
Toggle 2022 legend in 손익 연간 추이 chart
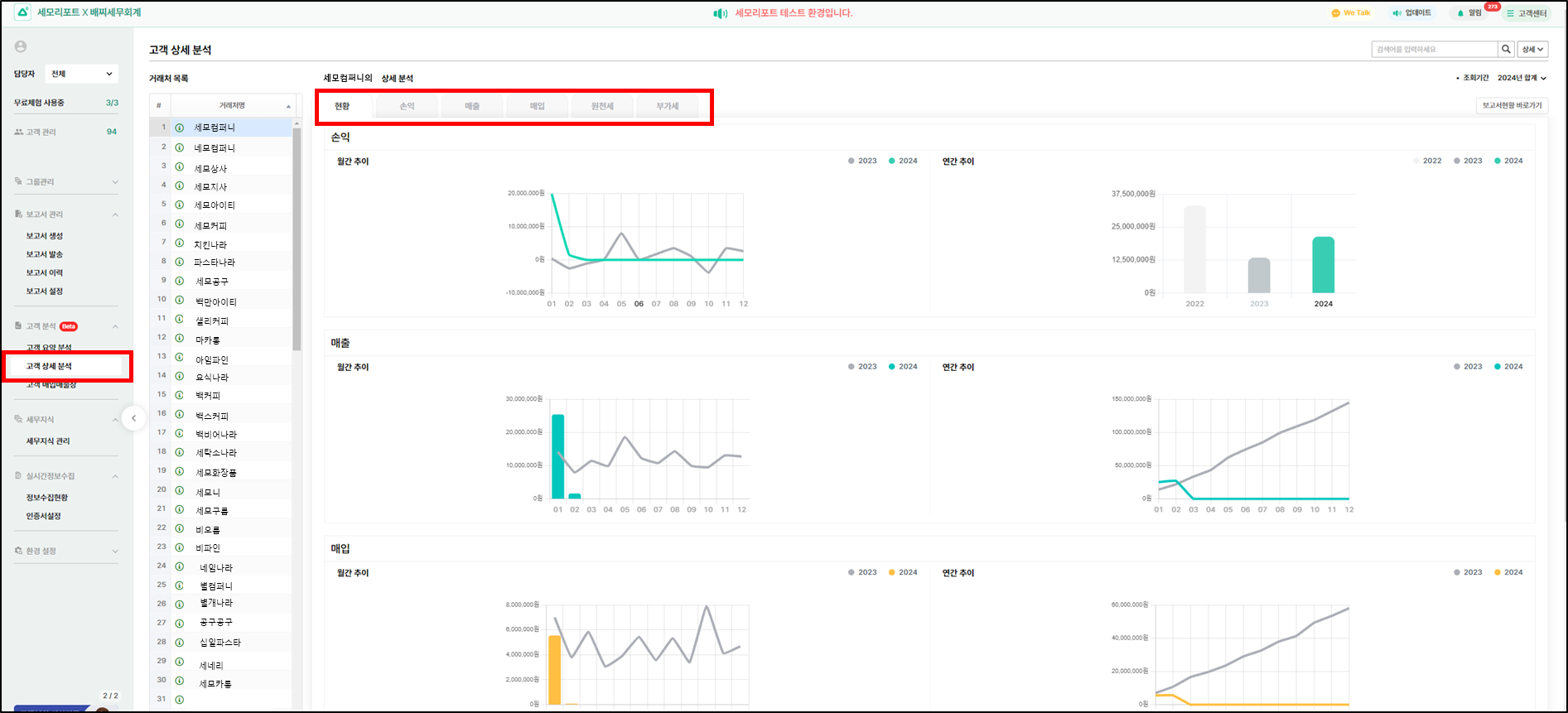click(x=1426, y=161)
